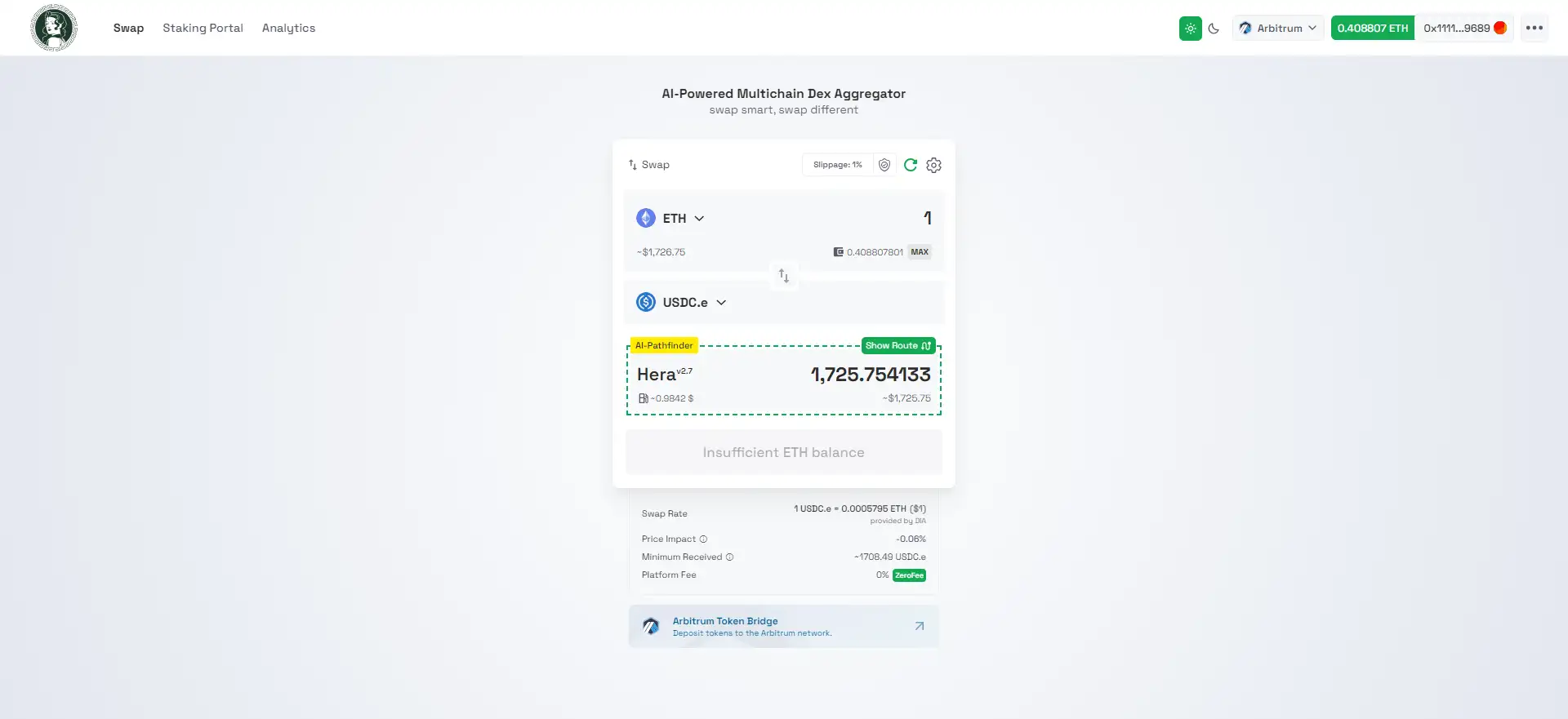Click Price Impact info icon
The height and width of the screenshot is (719, 1568).
tap(703, 539)
